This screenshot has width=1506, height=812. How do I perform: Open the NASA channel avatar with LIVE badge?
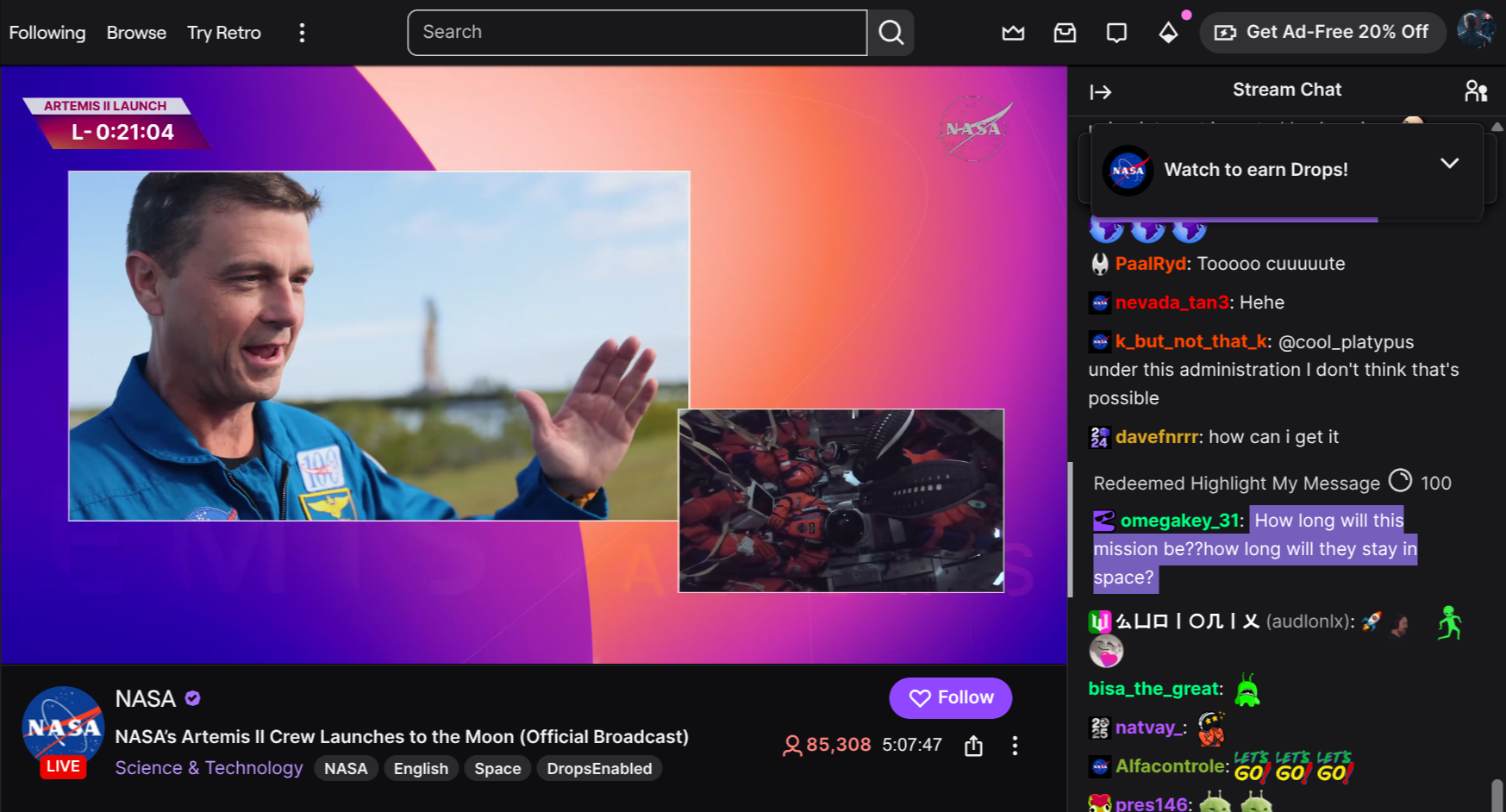click(x=63, y=729)
